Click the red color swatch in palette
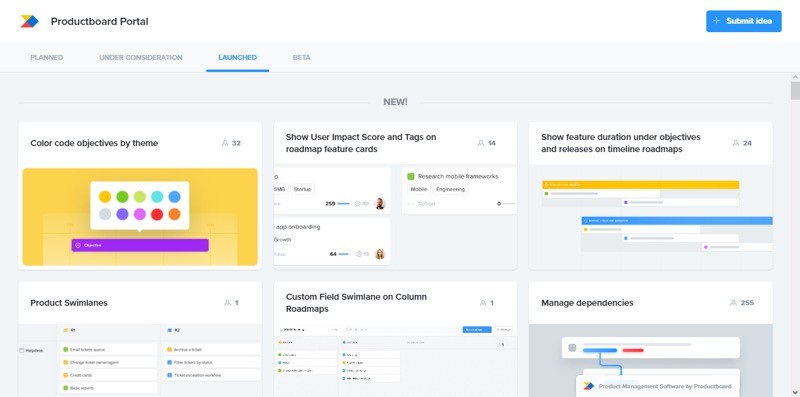800x397 pixels. click(157, 214)
